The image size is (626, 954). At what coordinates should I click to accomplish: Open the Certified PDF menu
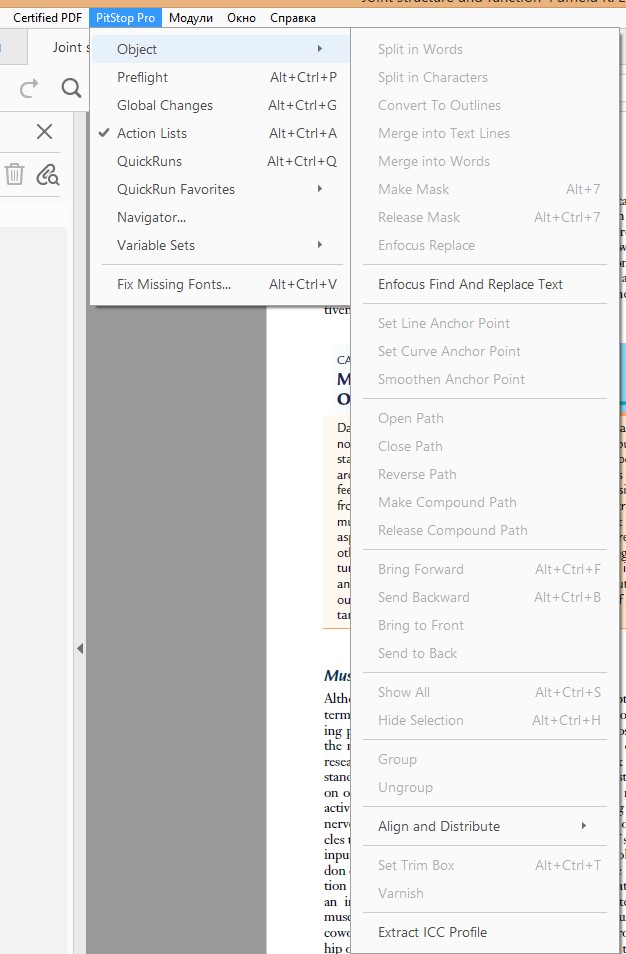pyautogui.click(x=47, y=18)
